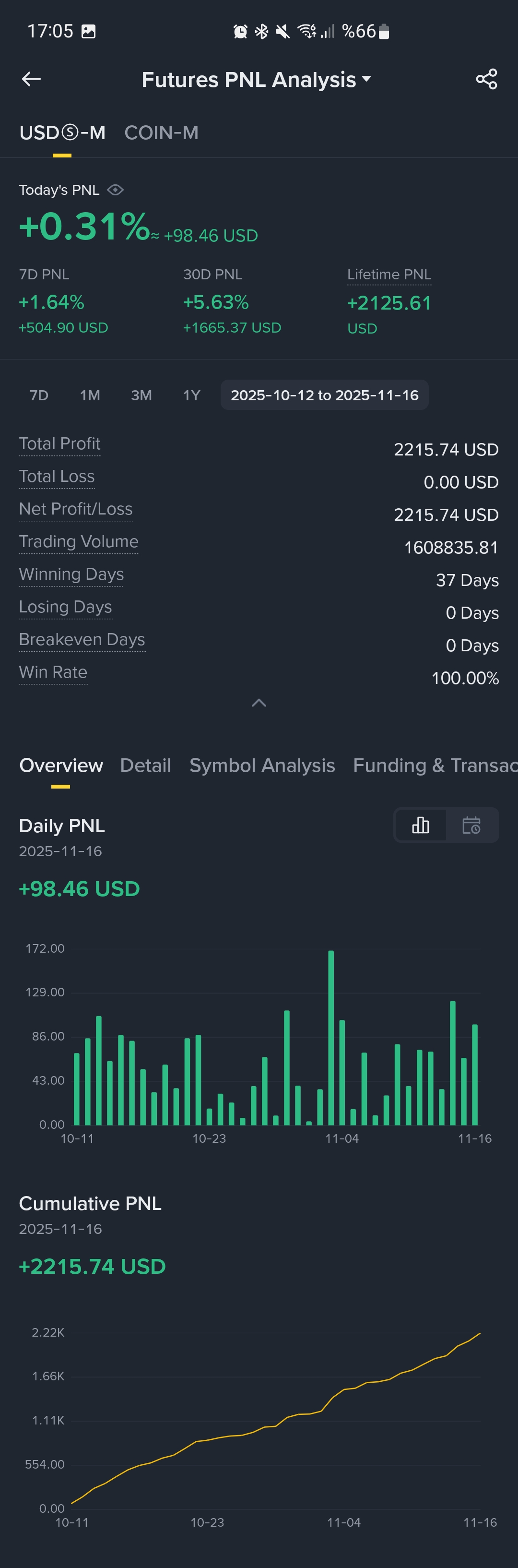Switch Daily PNL to calendar view icon

click(x=472, y=826)
